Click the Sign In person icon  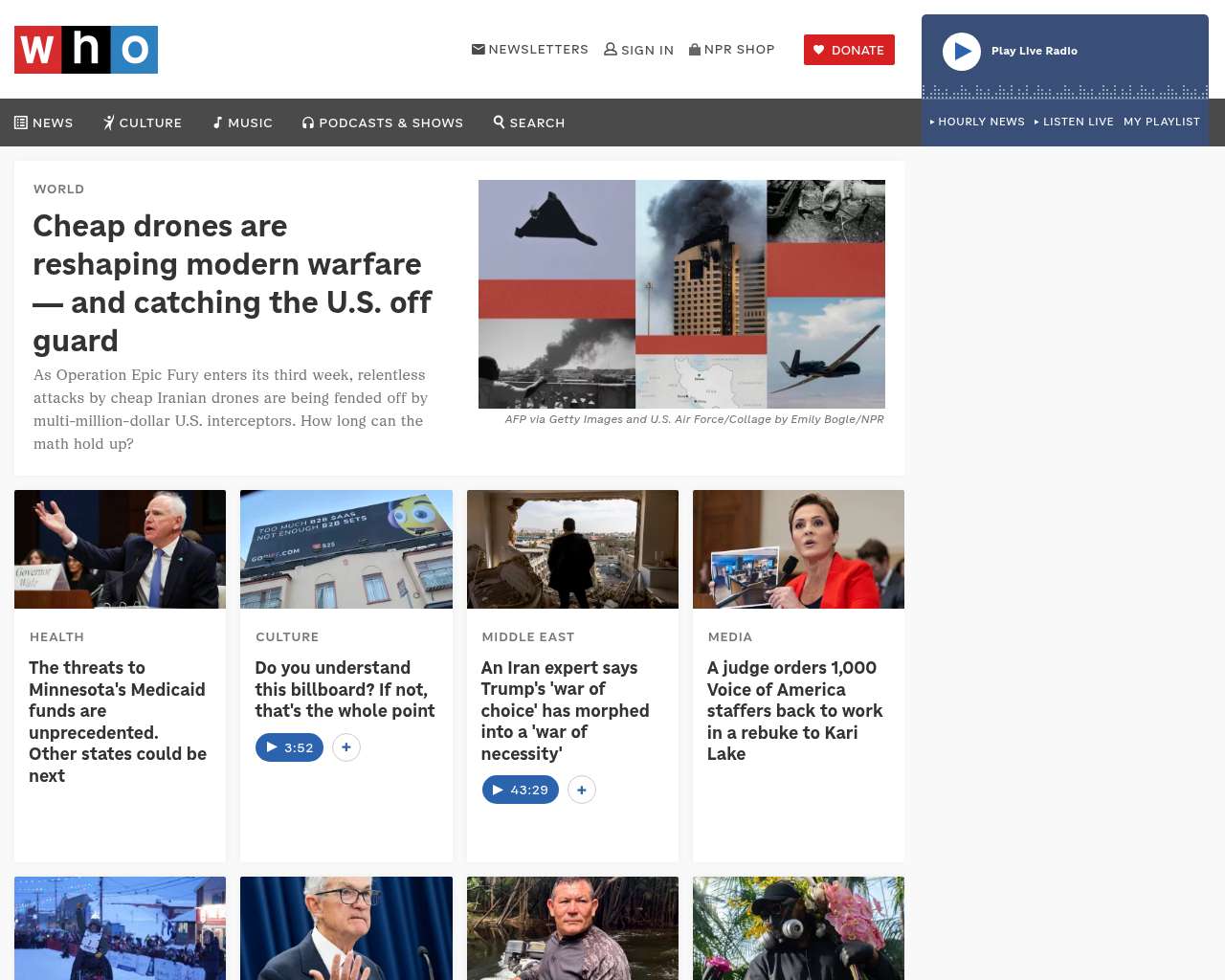coord(610,49)
